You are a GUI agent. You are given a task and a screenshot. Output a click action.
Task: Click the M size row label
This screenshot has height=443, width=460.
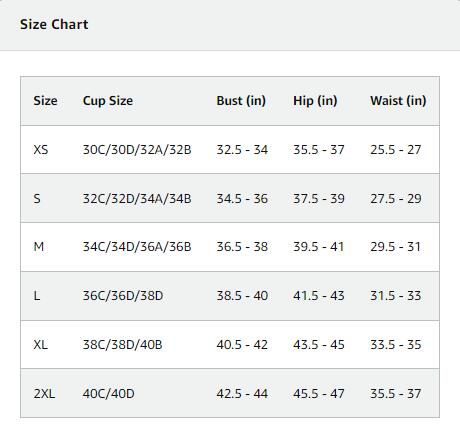click(39, 247)
